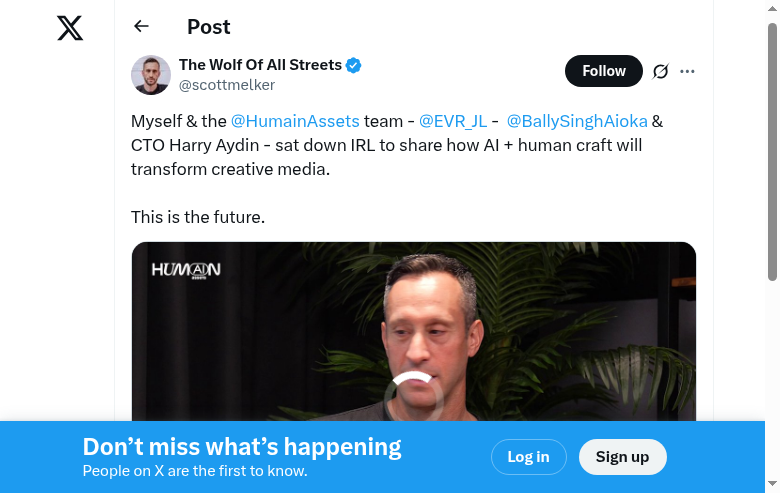Viewport: 780px width, 493px height.
Task: Click the scrollbar down arrow
Action: click(772, 485)
